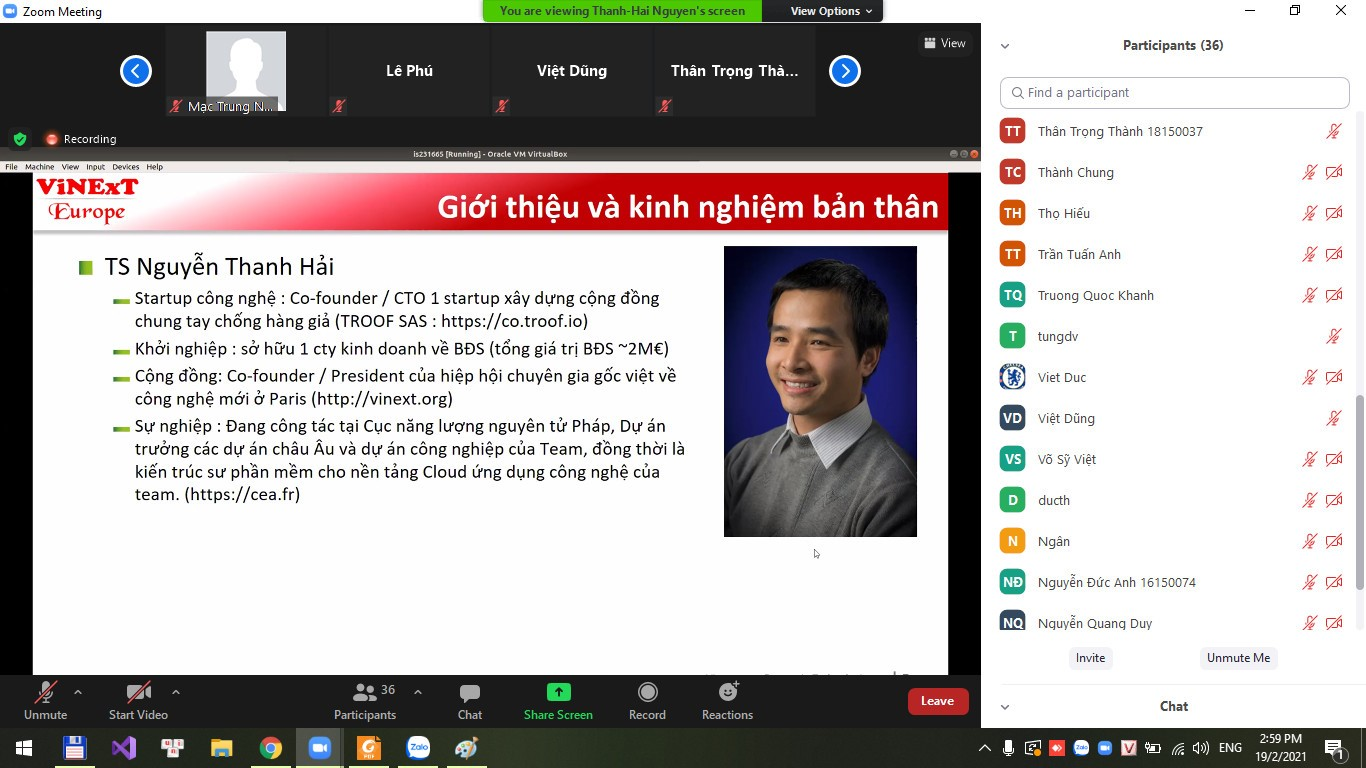Unmute the microphone in meeting toolbar
The height and width of the screenshot is (768, 1366).
(x=45, y=693)
